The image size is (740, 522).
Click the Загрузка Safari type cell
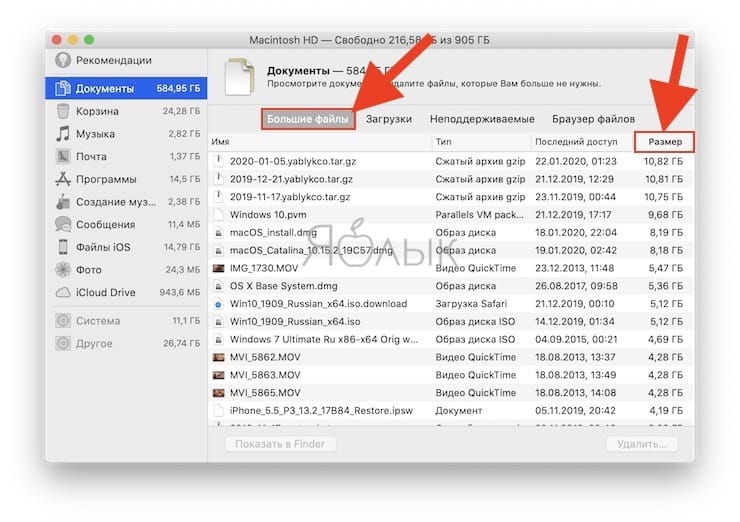pyautogui.click(x=471, y=304)
